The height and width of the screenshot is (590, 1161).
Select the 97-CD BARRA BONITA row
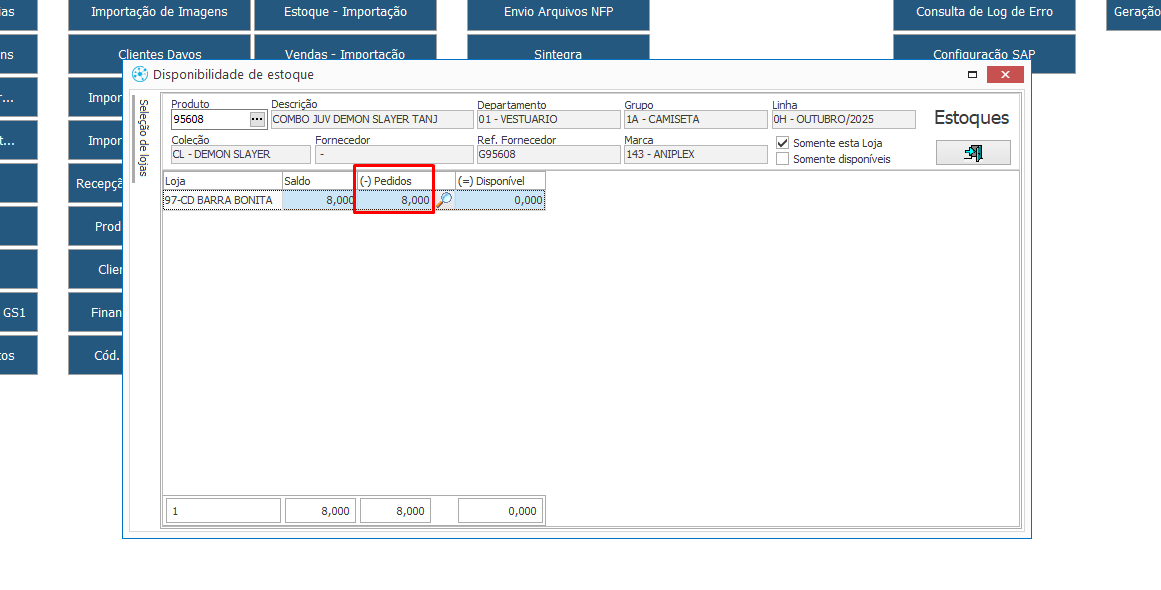tap(221, 200)
